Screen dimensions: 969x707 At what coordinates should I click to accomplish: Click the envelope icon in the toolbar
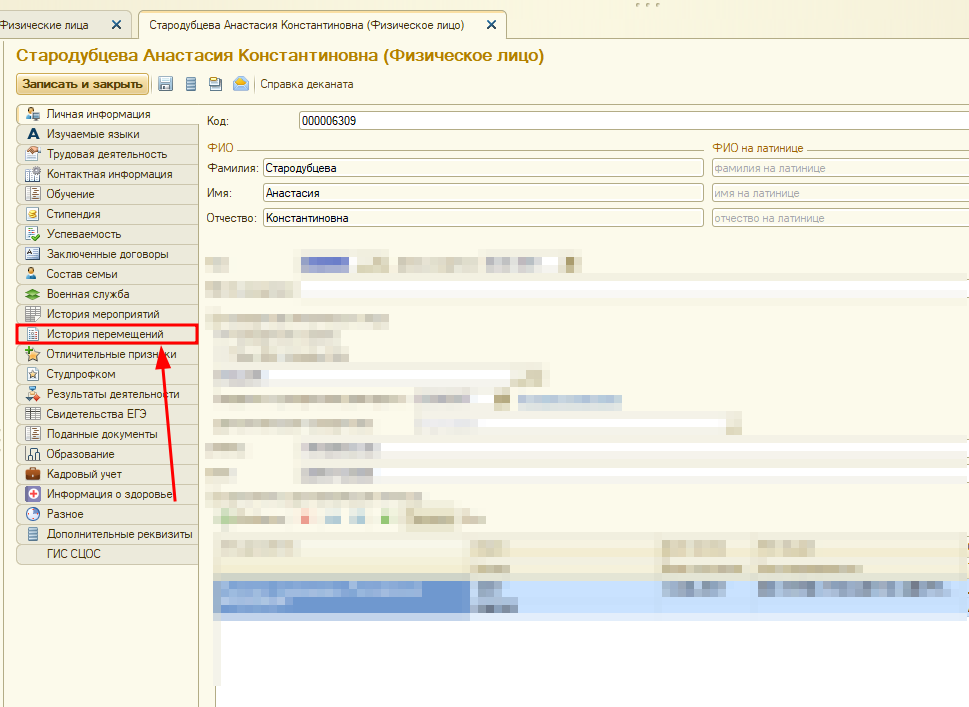pyautogui.click(x=241, y=84)
